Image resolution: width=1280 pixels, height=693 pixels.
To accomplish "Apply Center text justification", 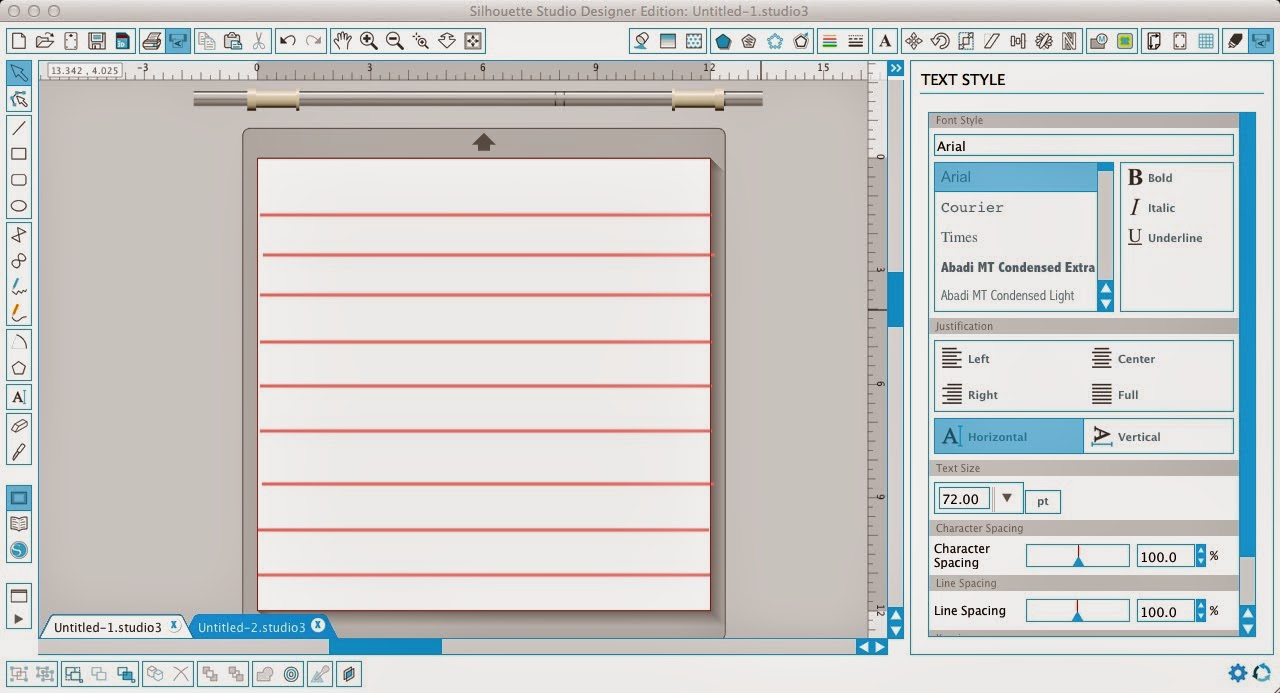I will (x=1128, y=358).
